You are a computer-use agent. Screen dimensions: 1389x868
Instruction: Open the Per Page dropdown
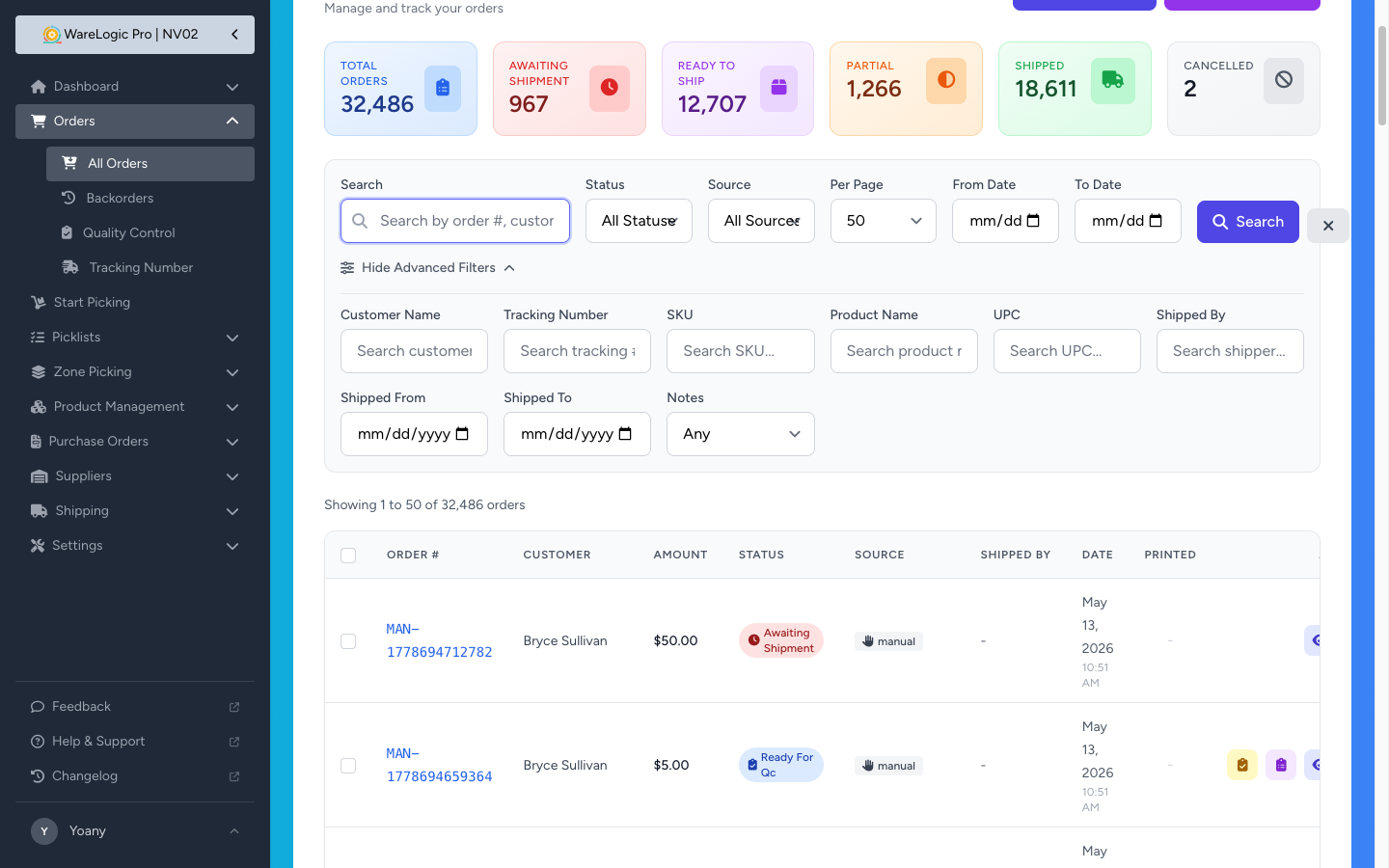click(x=884, y=221)
